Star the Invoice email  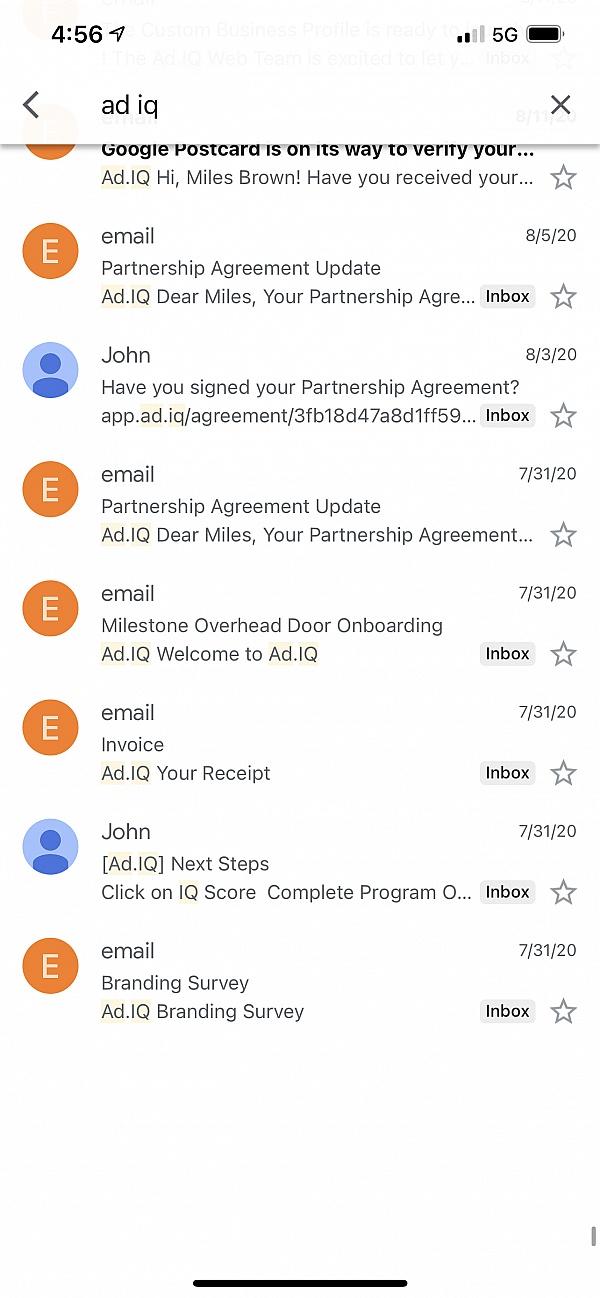564,773
